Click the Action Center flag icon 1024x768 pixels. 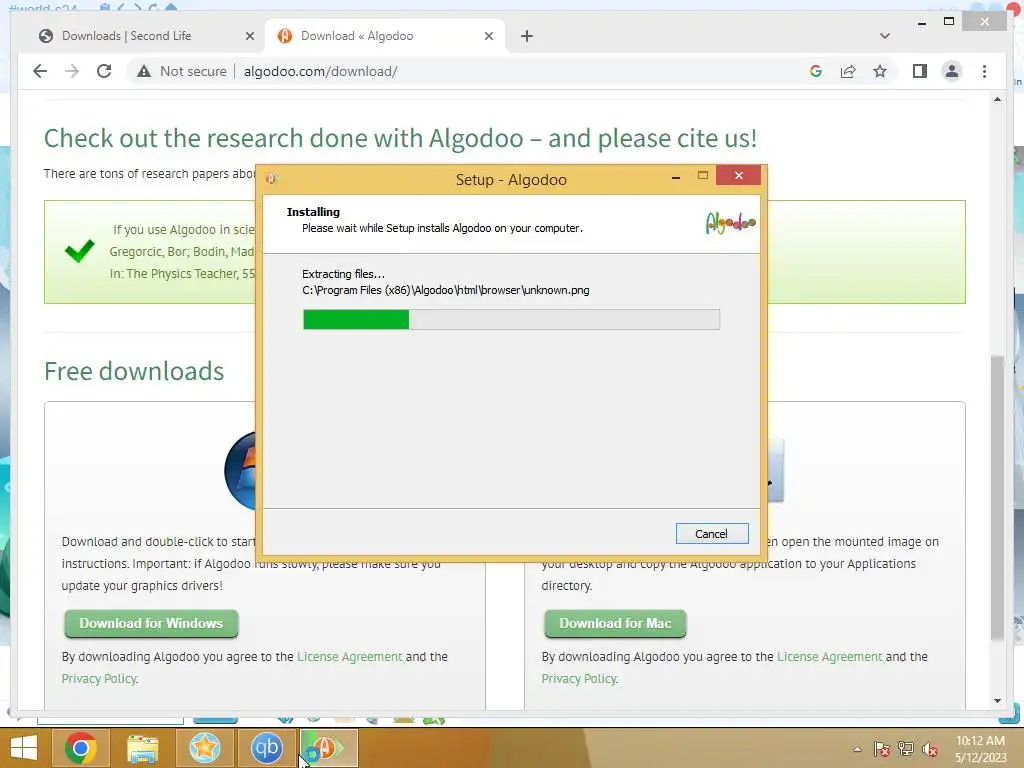coord(882,749)
